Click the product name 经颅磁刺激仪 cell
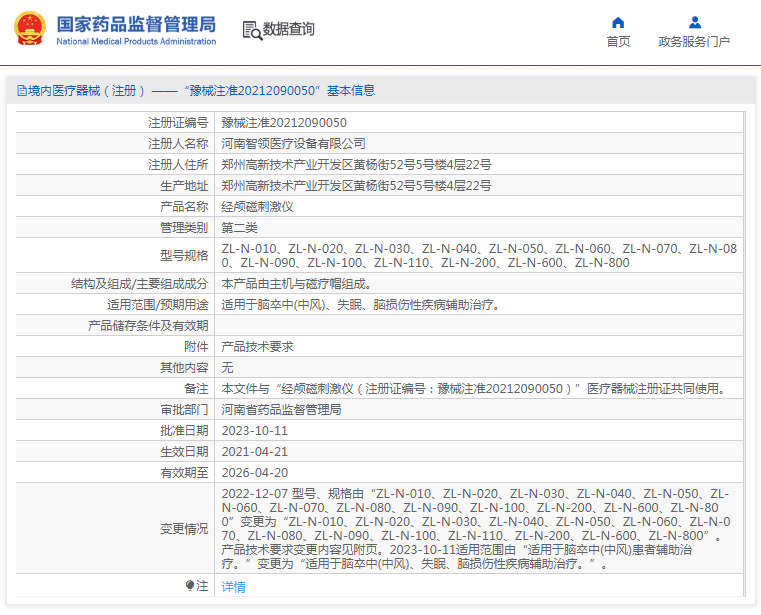The height and width of the screenshot is (615, 761). click(x=257, y=206)
